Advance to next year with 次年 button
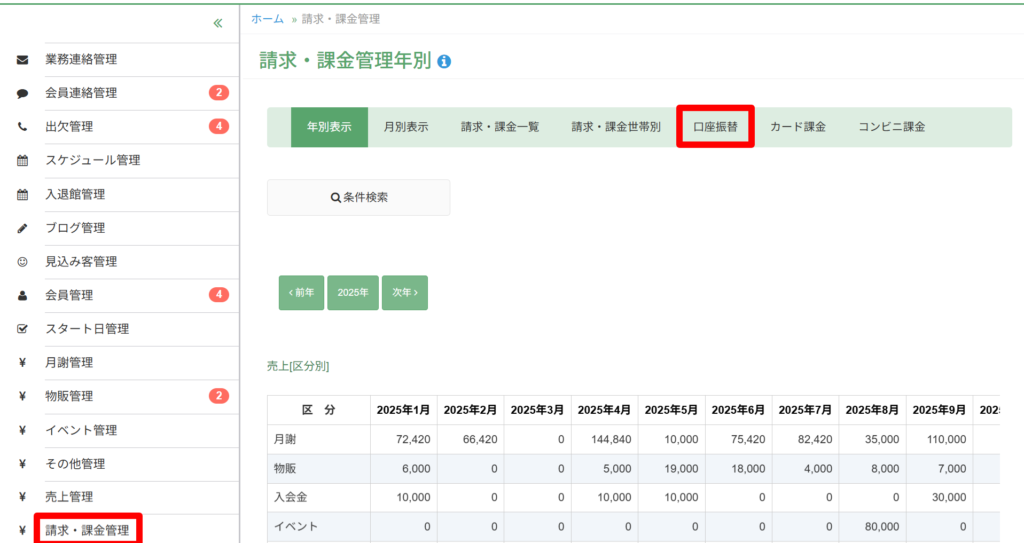1024x543 pixels. coord(404,293)
